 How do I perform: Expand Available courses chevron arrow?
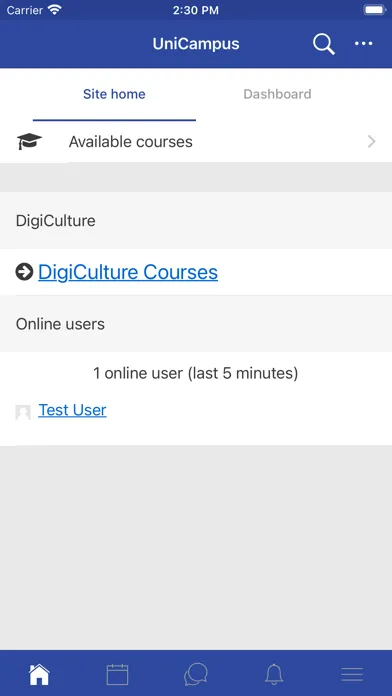point(372,142)
